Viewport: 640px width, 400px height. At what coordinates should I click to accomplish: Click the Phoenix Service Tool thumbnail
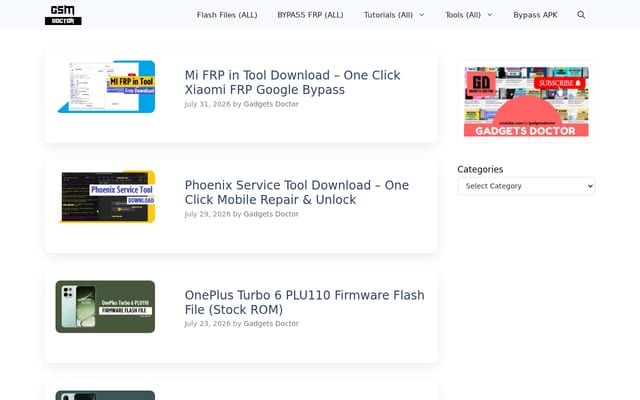106,197
